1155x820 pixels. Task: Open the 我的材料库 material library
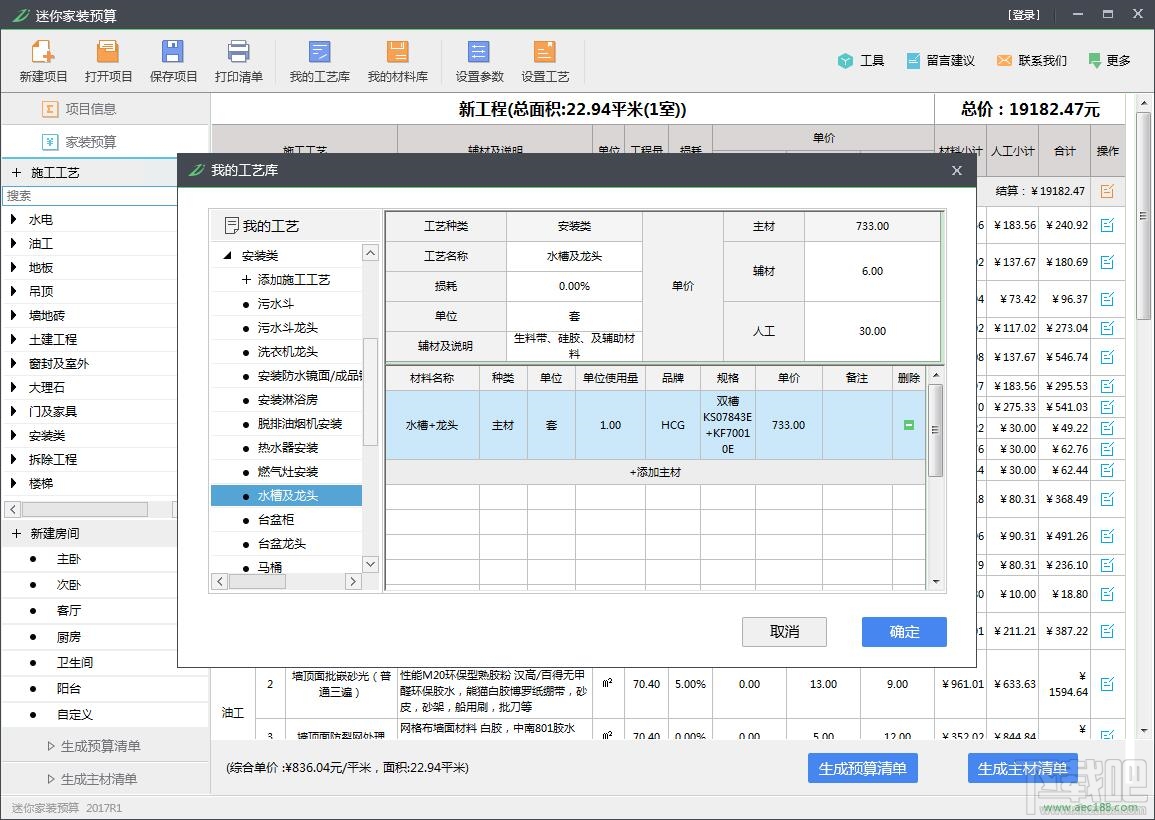[x=397, y=60]
